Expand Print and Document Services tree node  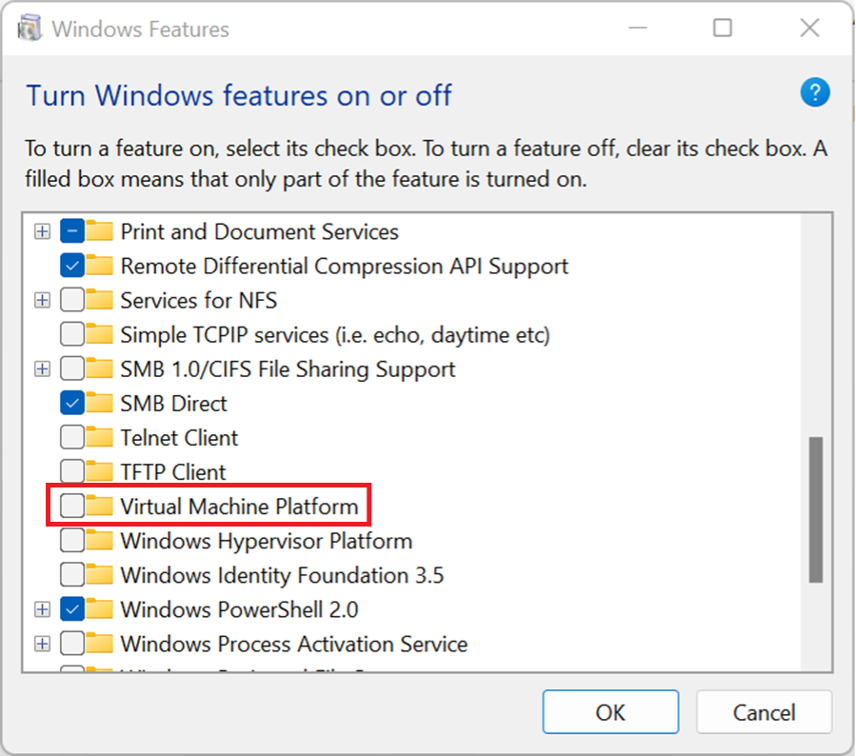pos(42,232)
